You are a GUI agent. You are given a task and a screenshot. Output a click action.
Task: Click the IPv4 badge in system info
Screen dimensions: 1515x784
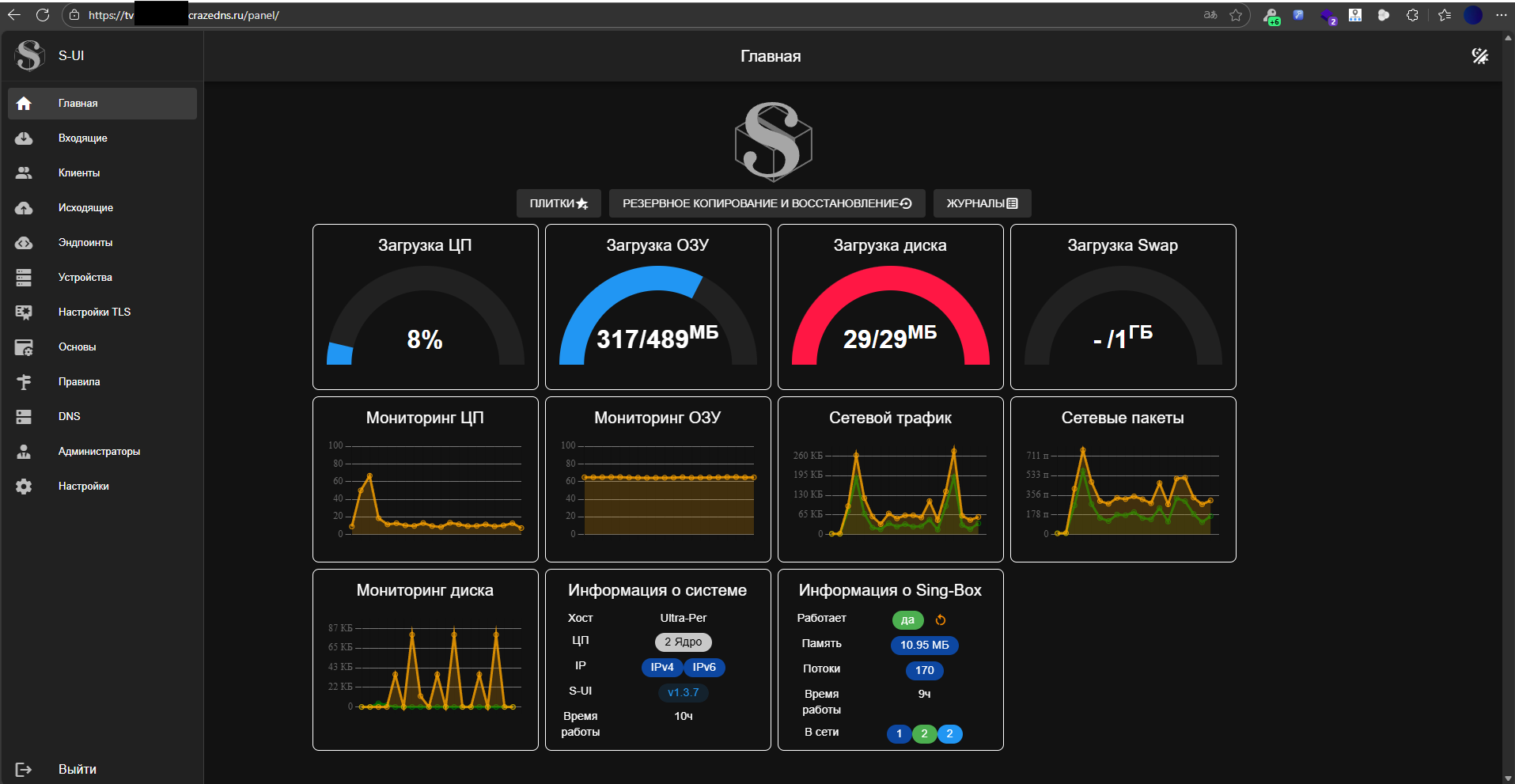pyautogui.click(x=661, y=668)
